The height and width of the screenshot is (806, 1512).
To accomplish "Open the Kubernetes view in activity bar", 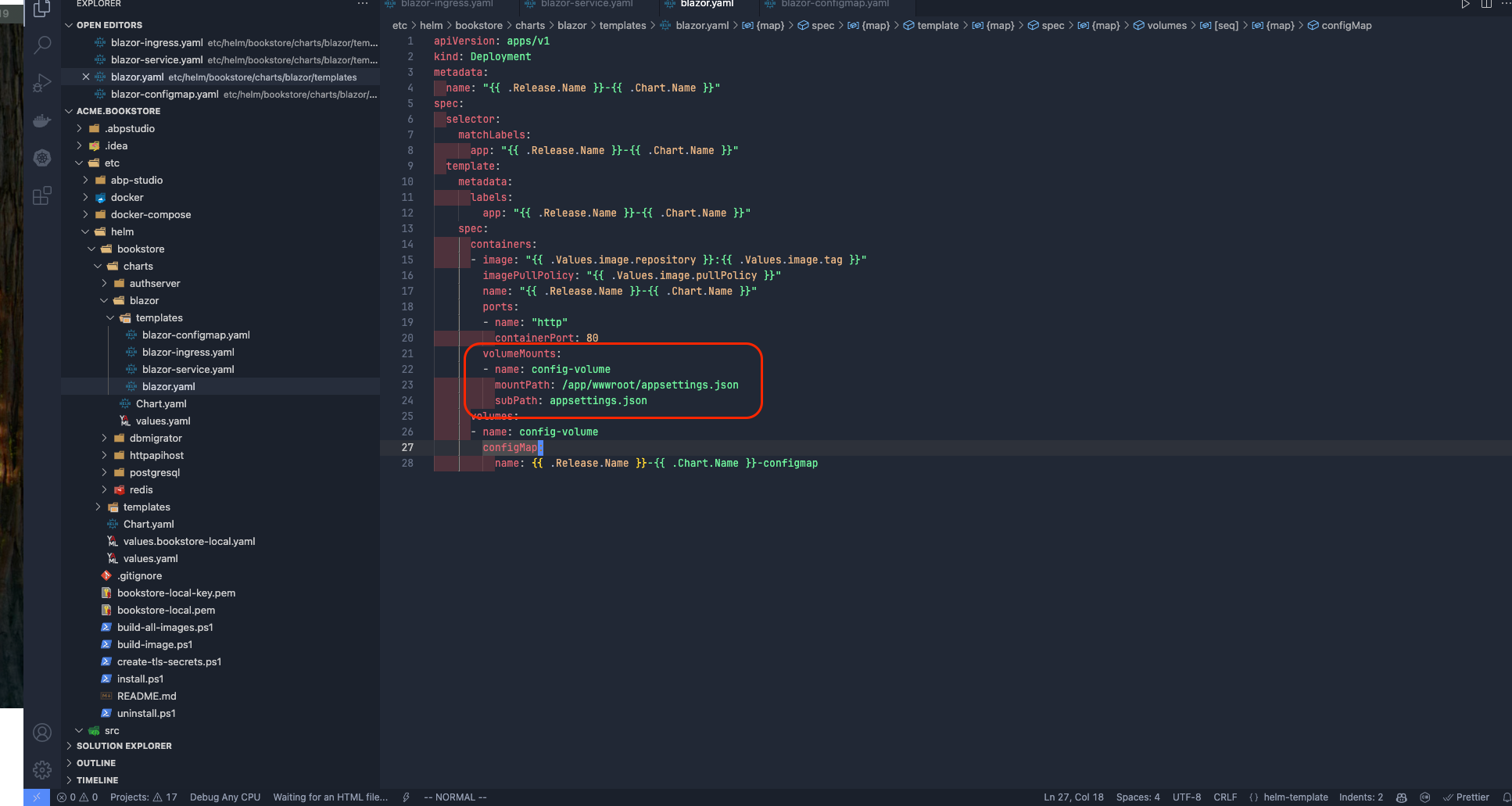I will pos(42,158).
